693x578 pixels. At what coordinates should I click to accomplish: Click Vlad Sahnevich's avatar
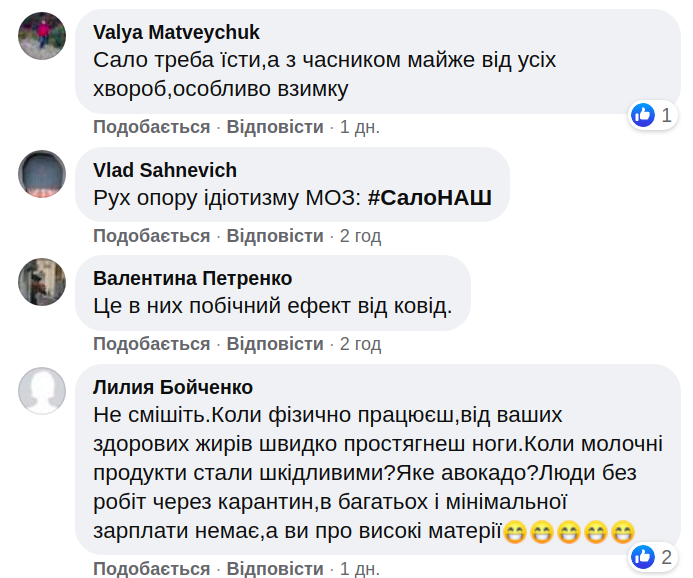42,174
